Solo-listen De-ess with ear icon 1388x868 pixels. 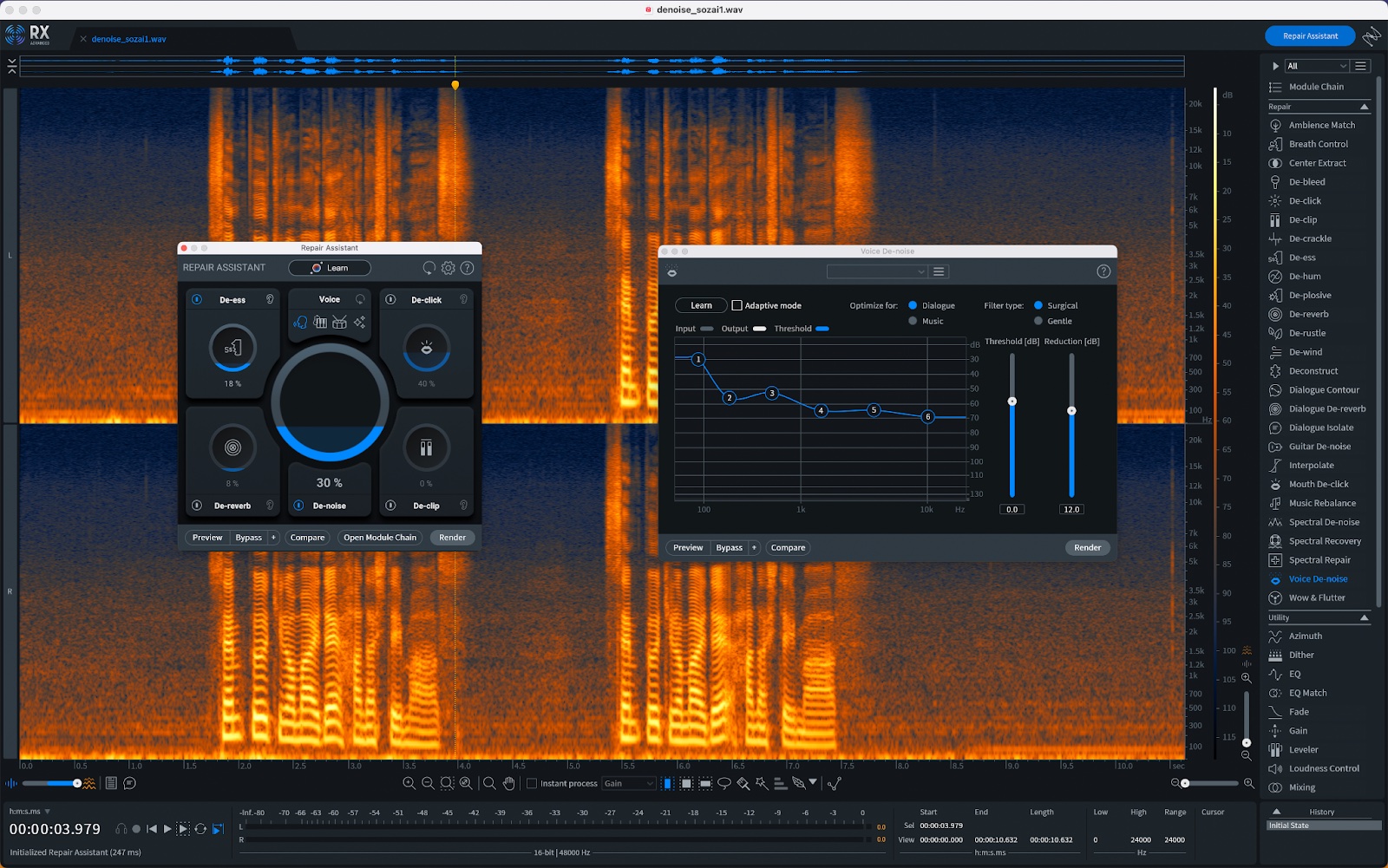(x=270, y=299)
